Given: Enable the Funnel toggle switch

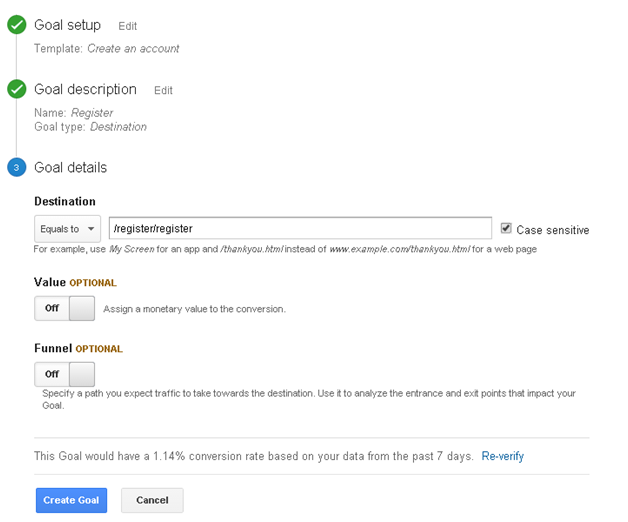Looking at the screenshot, I should pyautogui.click(x=65, y=374).
